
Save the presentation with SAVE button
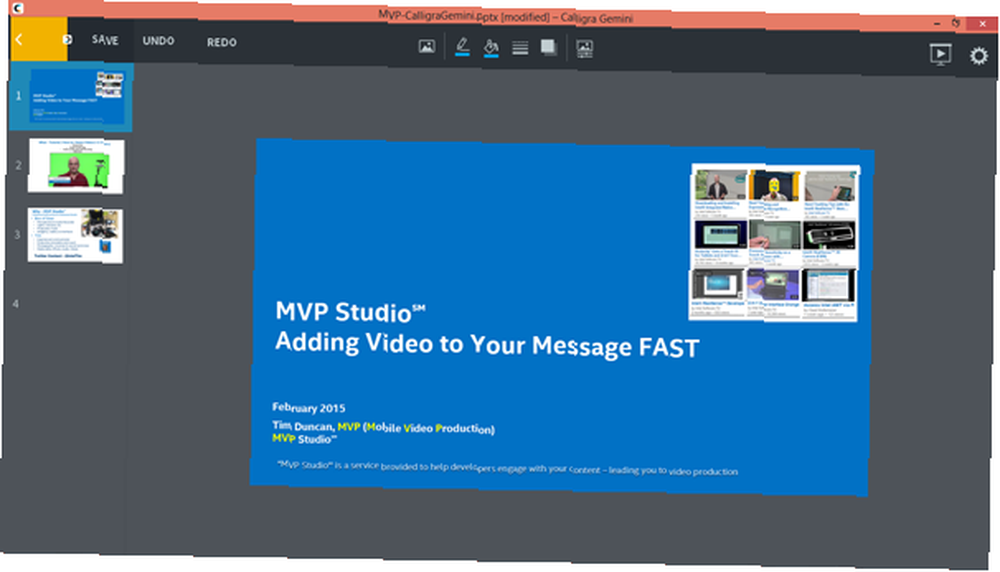click(x=105, y=40)
